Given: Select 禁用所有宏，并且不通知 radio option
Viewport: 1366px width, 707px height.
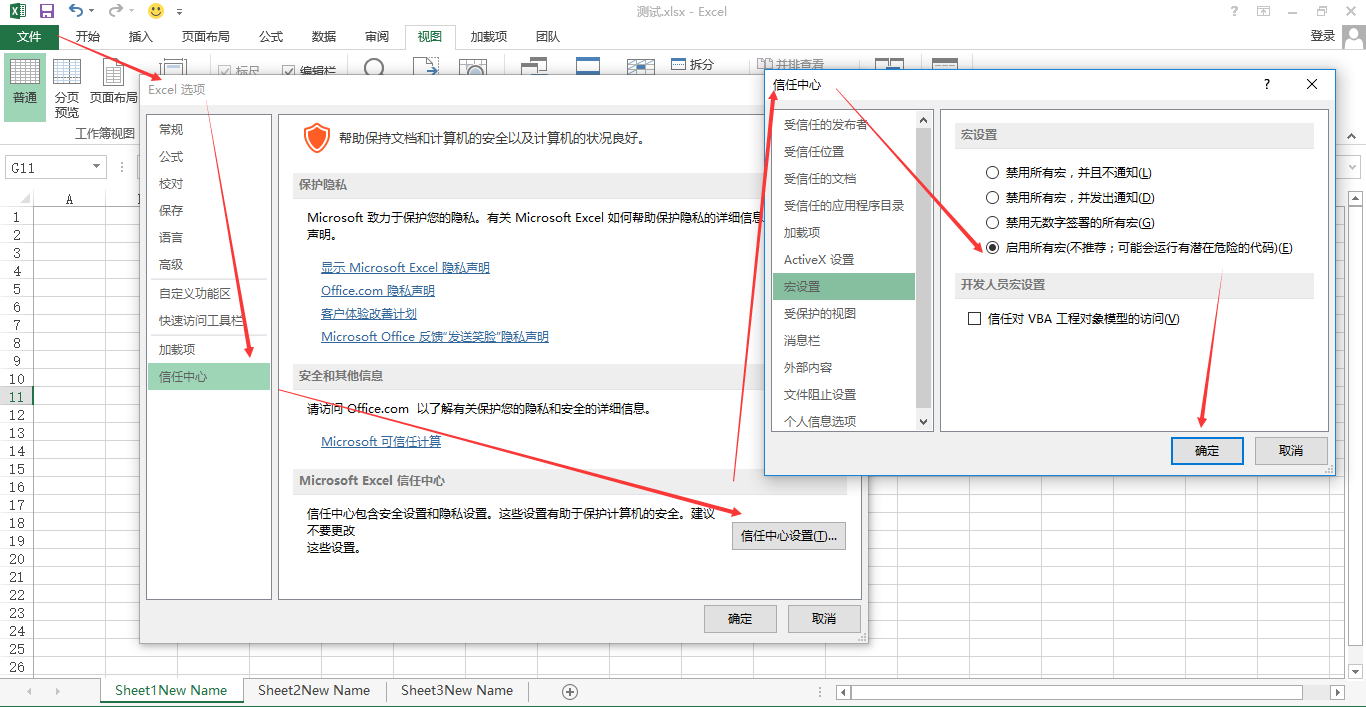Looking at the screenshot, I should pyautogui.click(x=993, y=173).
